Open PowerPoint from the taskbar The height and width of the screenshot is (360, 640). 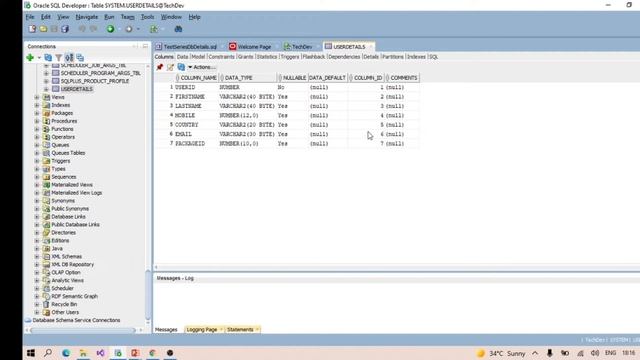pyautogui.click(x=135, y=353)
